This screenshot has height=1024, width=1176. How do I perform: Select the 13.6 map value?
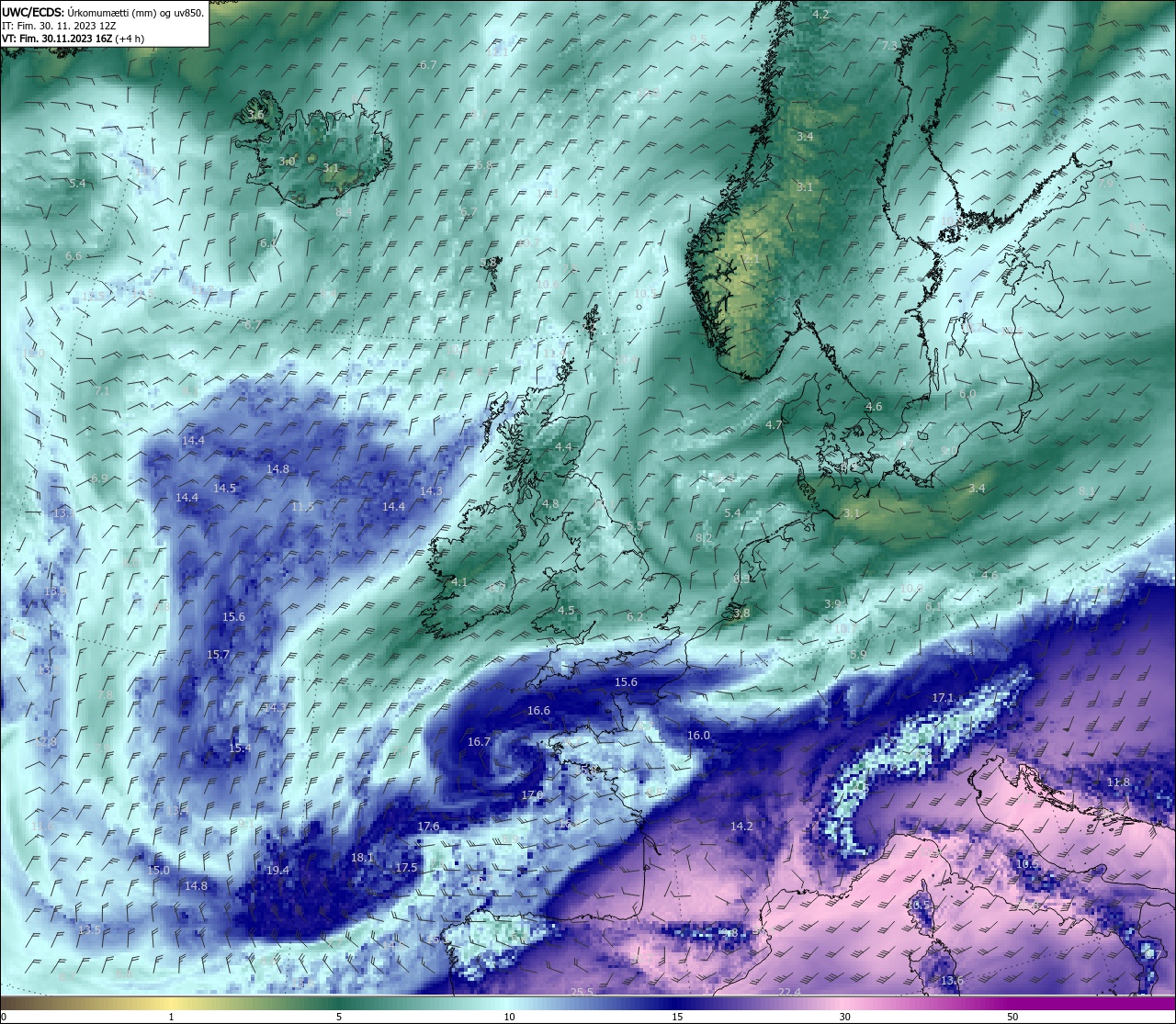952,980
